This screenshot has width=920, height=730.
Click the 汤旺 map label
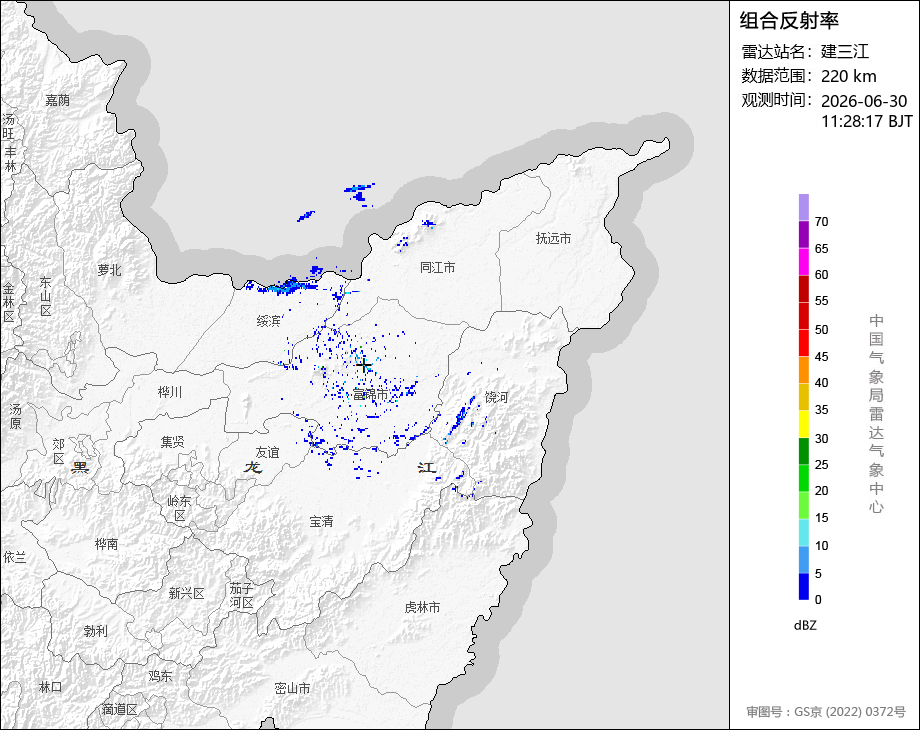pyautogui.click(x=8, y=127)
